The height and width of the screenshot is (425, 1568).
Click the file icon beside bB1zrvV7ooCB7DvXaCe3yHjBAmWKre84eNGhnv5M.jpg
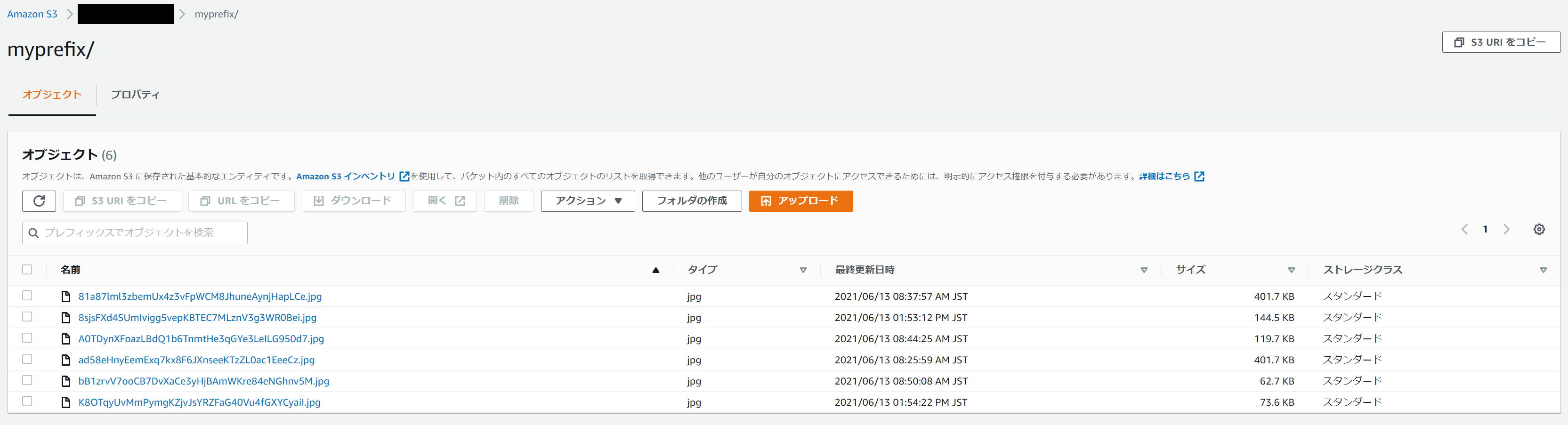pos(66,381)
